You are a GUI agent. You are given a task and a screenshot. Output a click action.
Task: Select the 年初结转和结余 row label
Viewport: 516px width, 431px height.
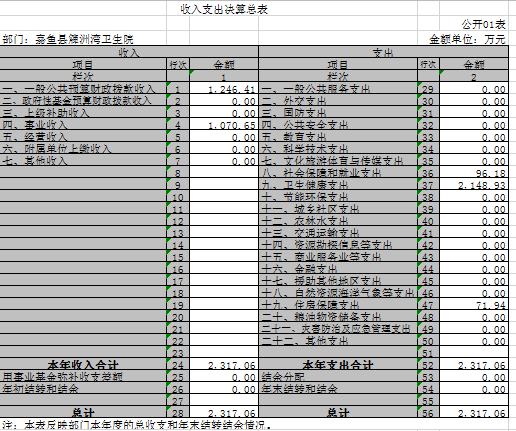point(83,388)
